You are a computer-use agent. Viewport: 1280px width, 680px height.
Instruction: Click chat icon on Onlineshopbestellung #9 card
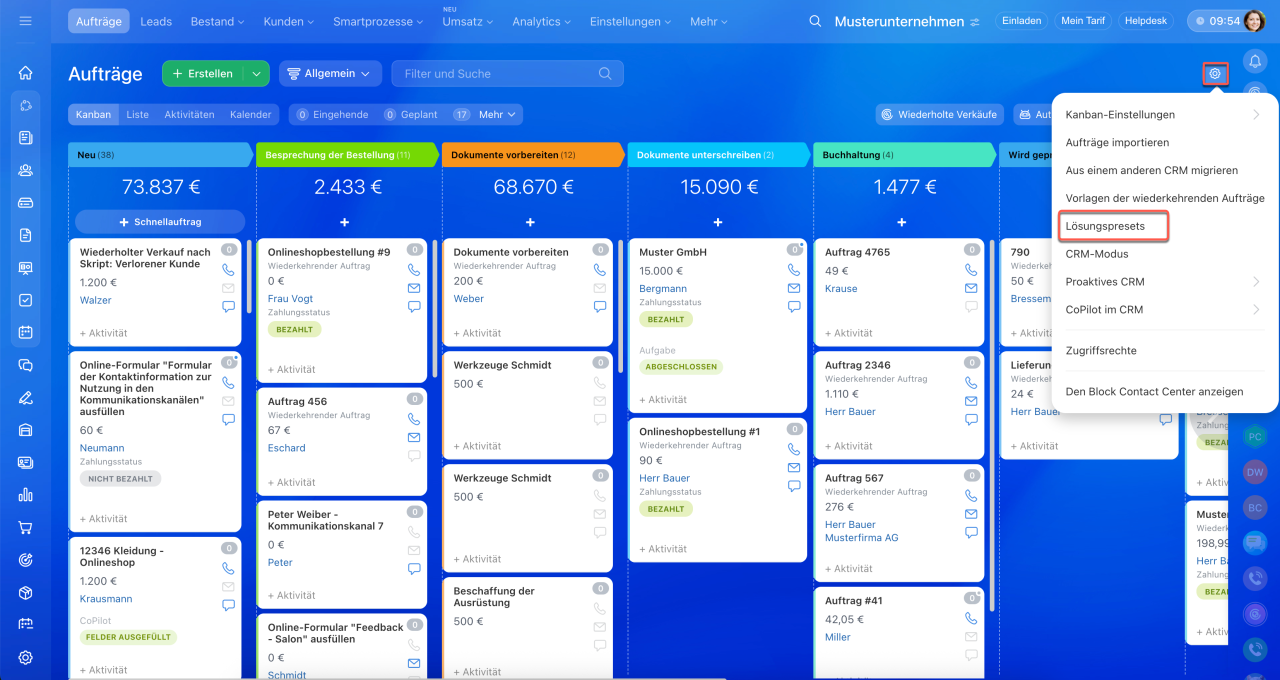(x=414, y=306)
